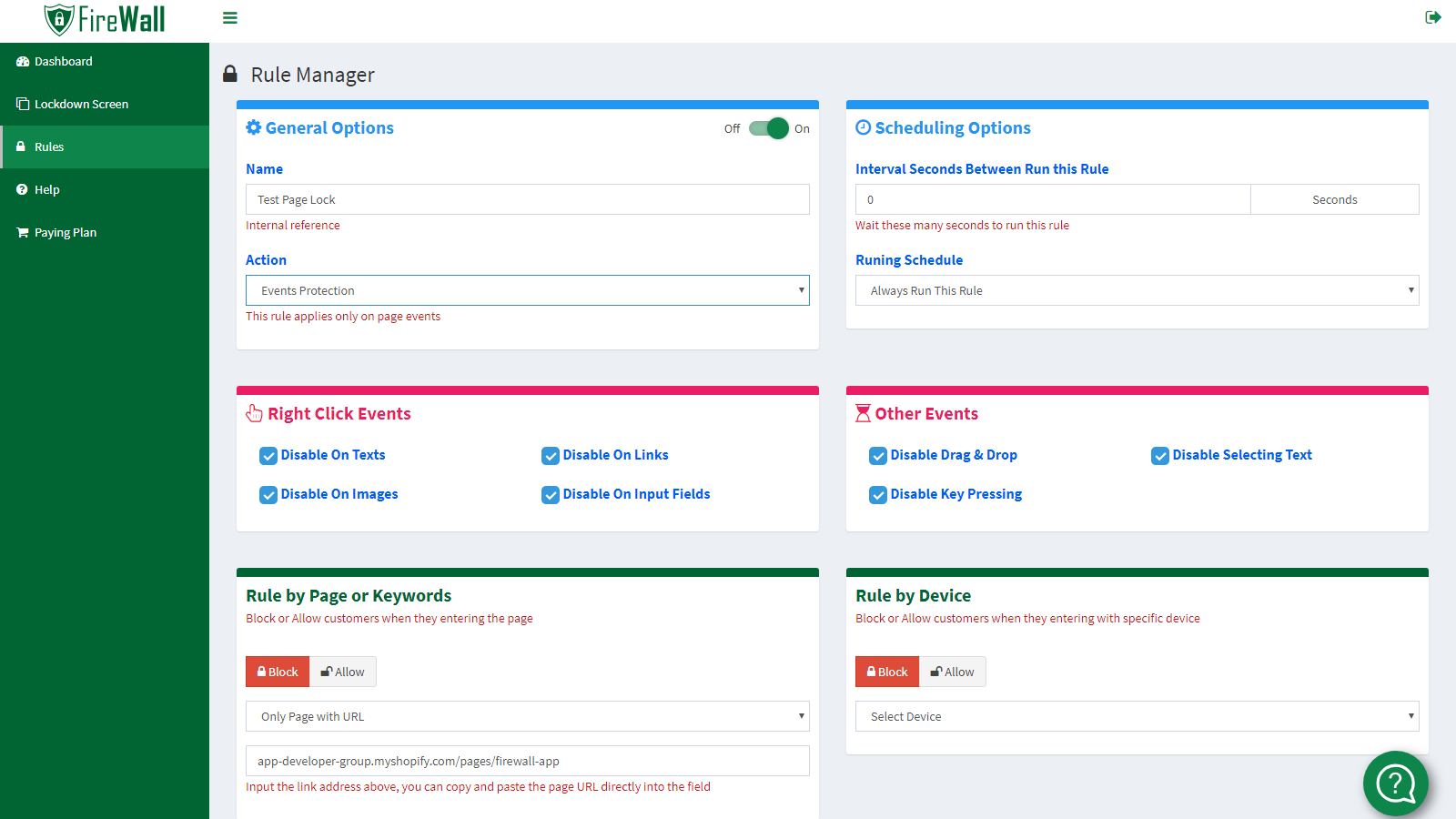Click the logout icon at top right
Viewport: 1456px width, 819px height.
(1432, 17)
